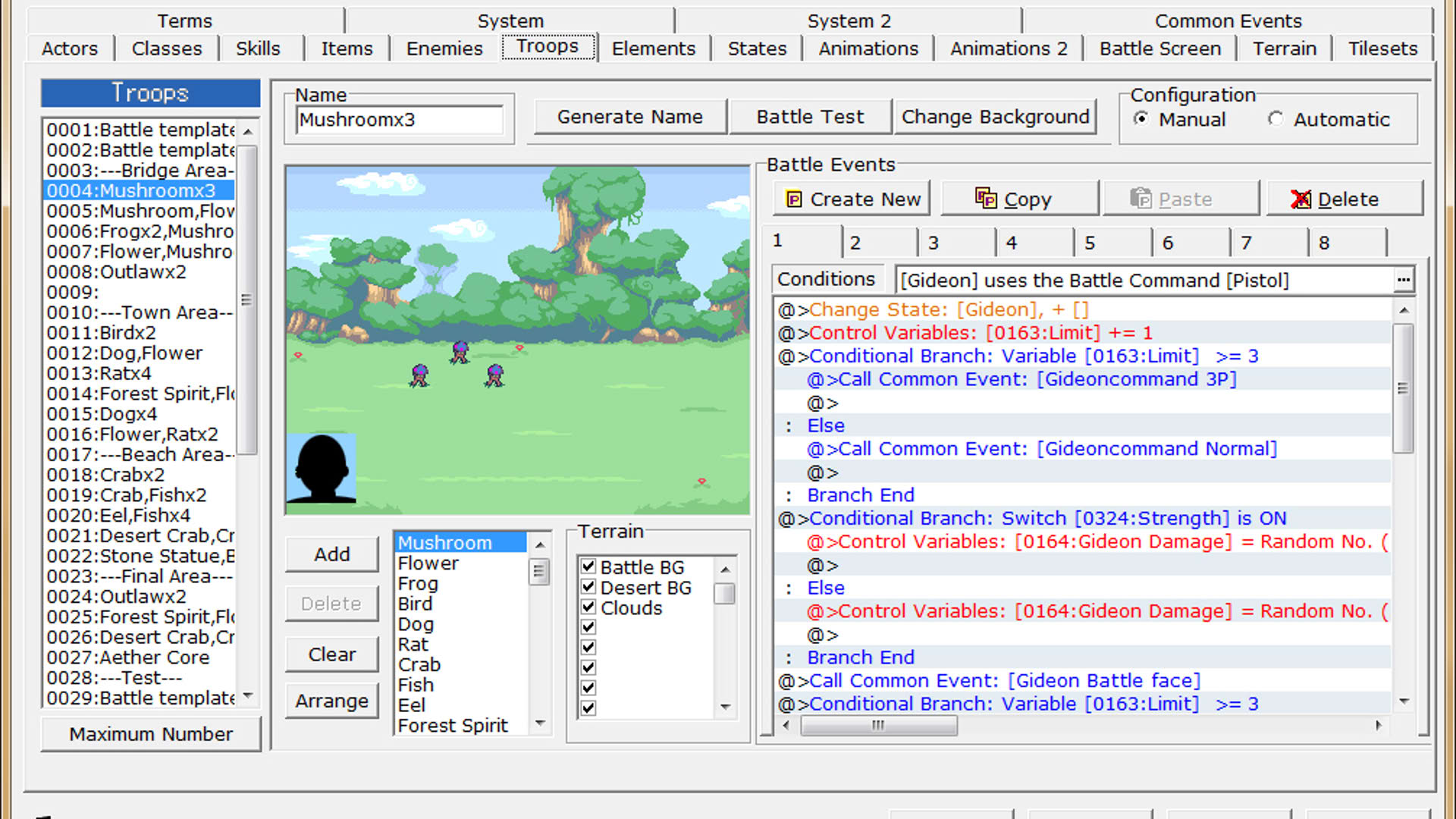Click the vertical scrollbar thumb of event commands
The height and width of the screenshot is (819, 1456).
coord(1403,388)
